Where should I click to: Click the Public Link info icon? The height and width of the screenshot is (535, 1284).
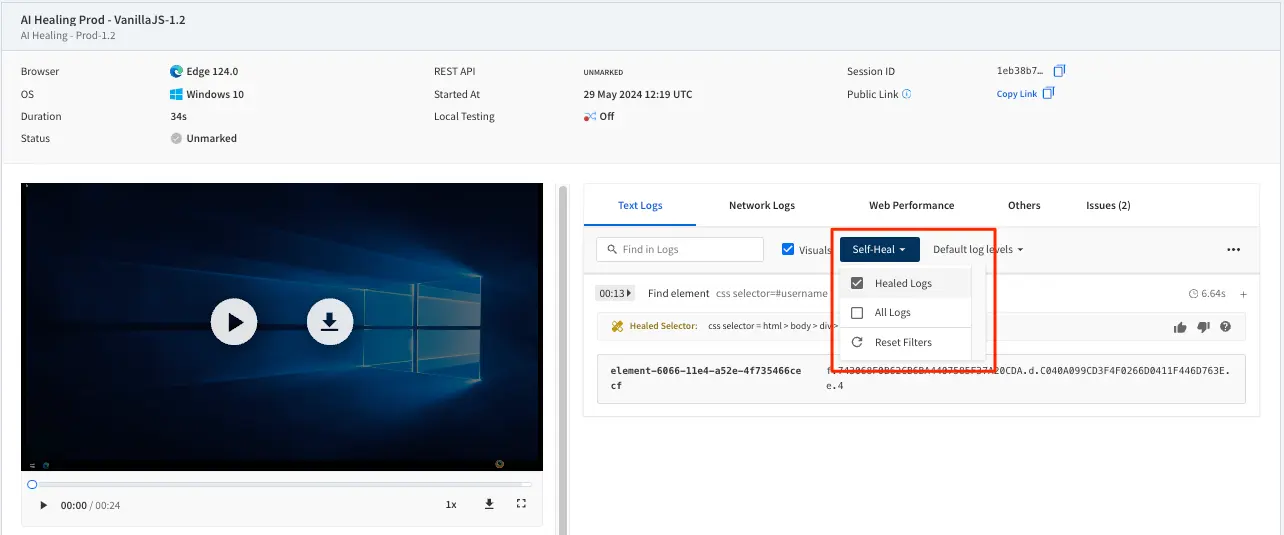click(x=907, y=94)
